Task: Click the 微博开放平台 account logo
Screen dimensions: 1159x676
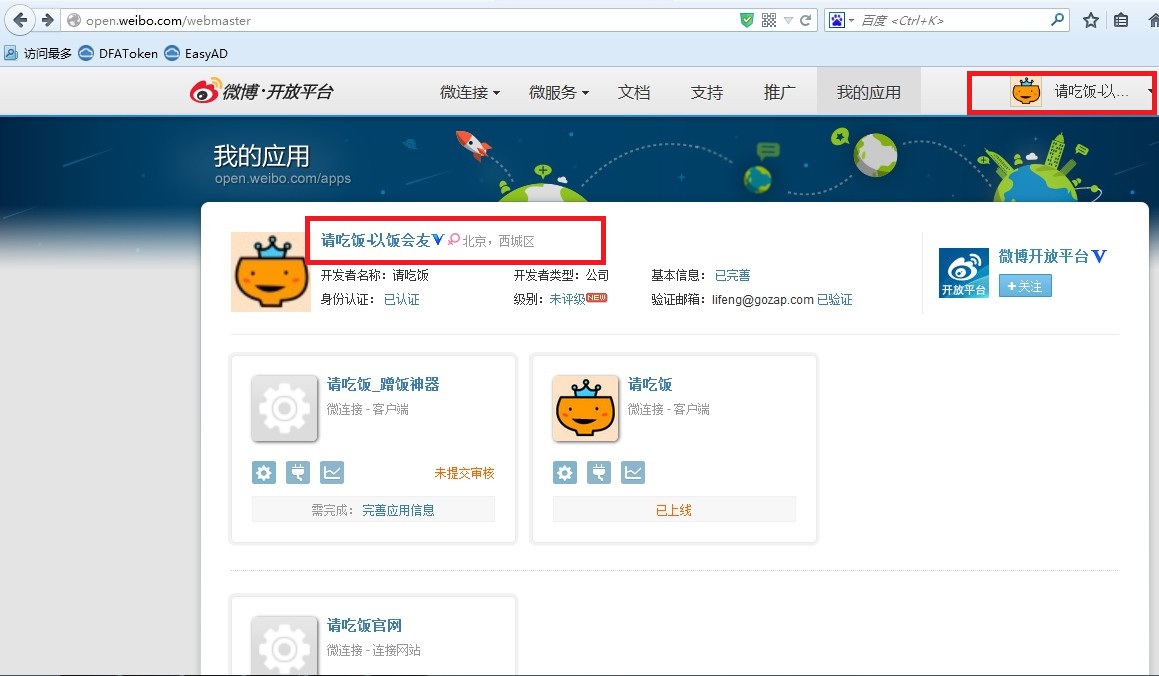Action: (x=963, y=273)
